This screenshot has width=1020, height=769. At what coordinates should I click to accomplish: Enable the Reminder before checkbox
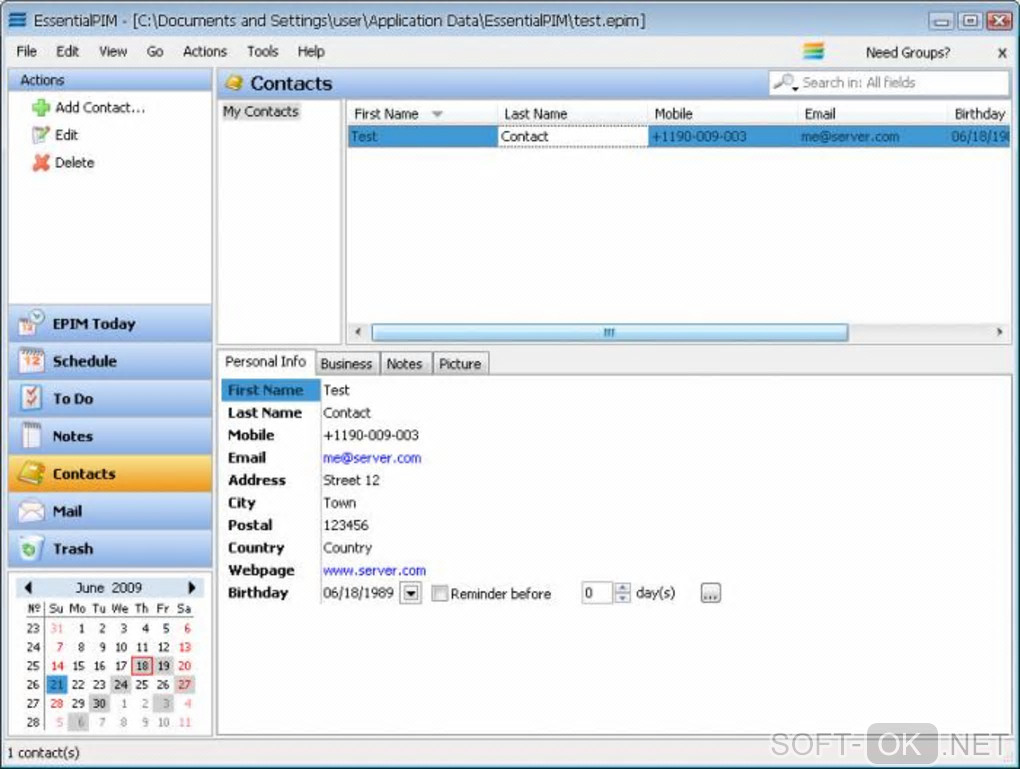[x=440, y=593]
